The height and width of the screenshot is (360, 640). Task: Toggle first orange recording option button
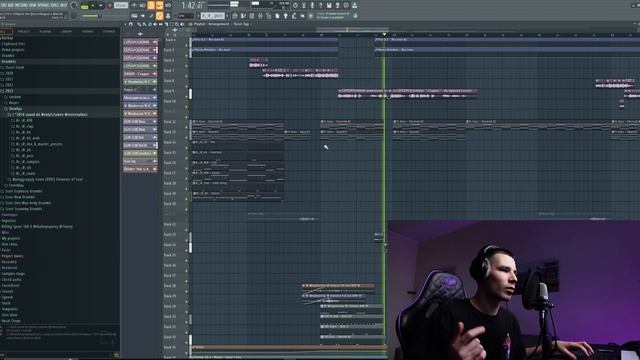(x=151, y=5)
